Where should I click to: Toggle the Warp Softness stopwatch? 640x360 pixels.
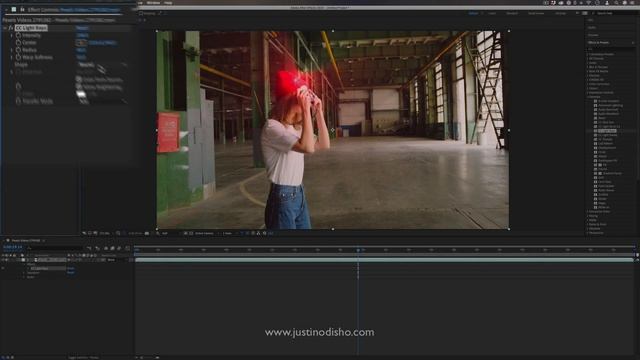click(18, 57)
